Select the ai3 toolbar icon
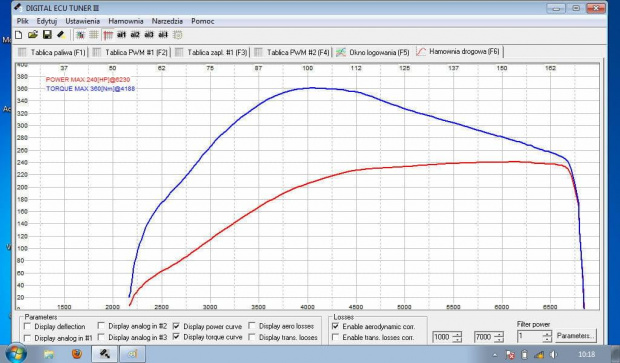Viewport: 620px width, 363px height. click(x=149, y=35)
